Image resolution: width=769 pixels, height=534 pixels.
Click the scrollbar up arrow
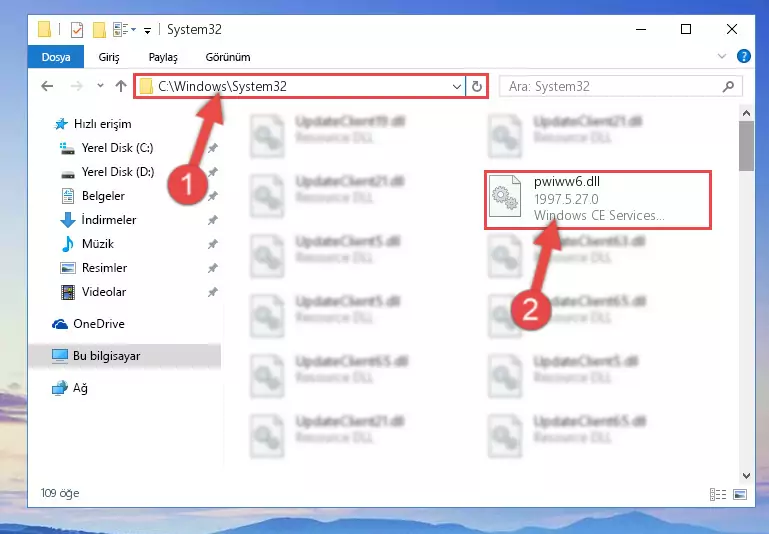click(746, 114)
